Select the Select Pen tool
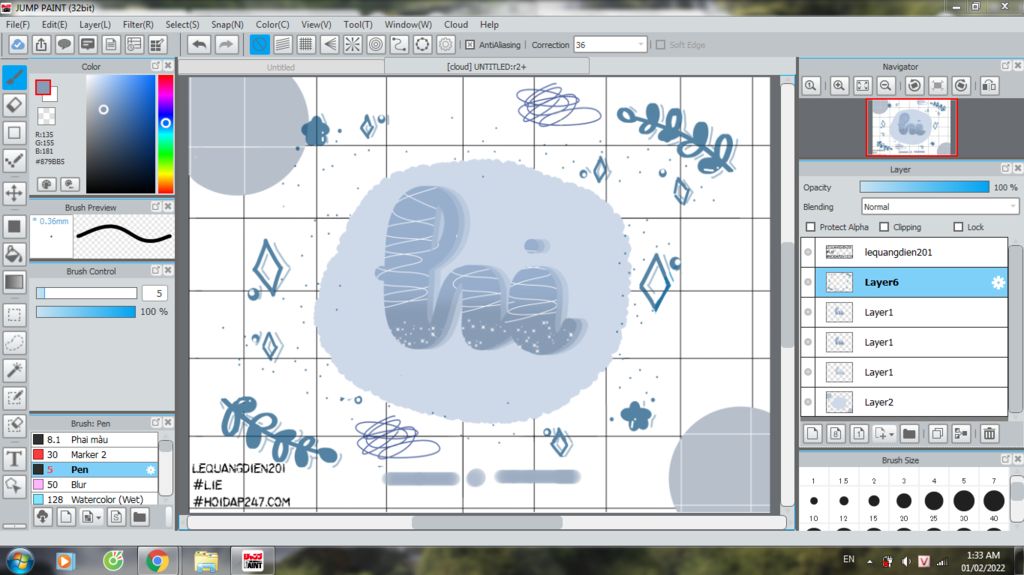 (x=14, y=397)
